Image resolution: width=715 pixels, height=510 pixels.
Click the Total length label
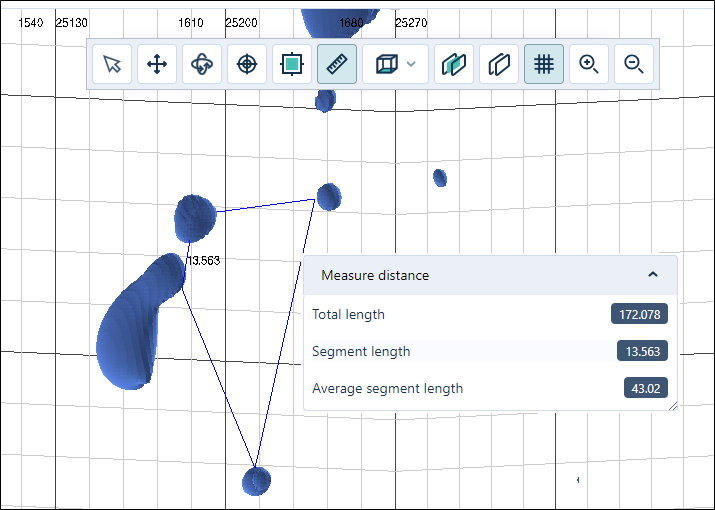pos(348,314)
